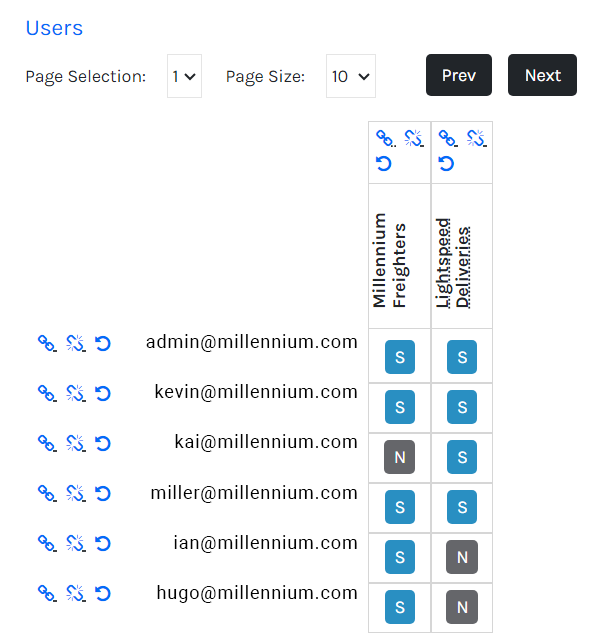This screenshot has width=600, height=644.
Task: Click the Page Selection label
Action: pyautogui.click(x=86, y=77)
